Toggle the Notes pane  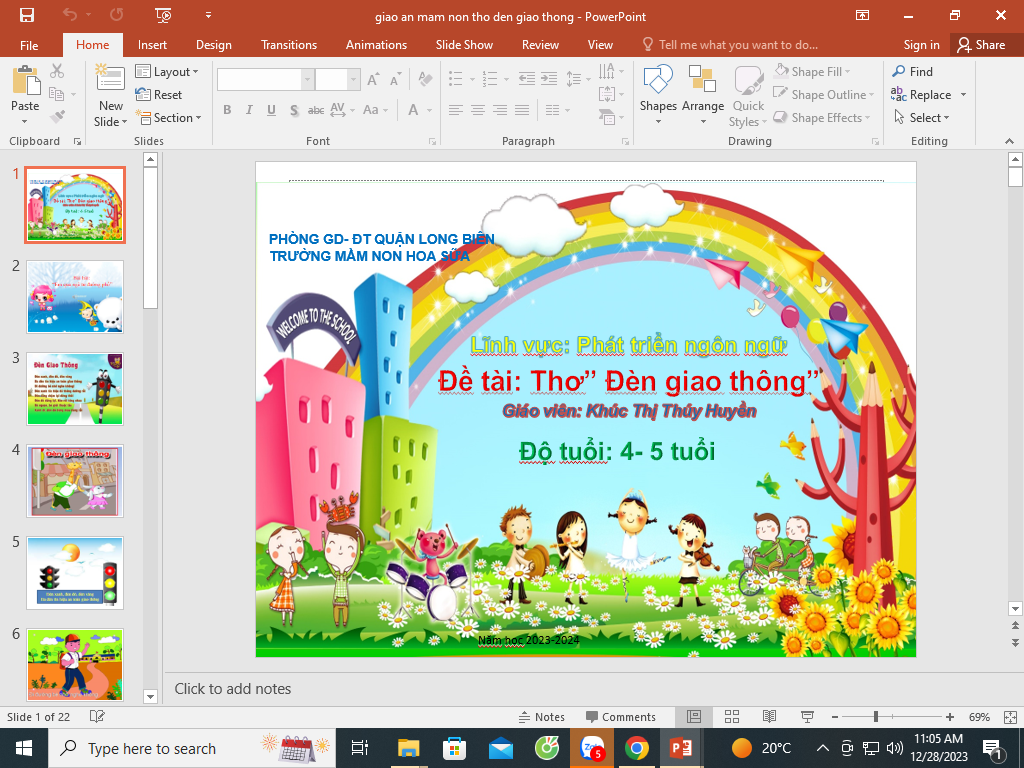[542, 717]
